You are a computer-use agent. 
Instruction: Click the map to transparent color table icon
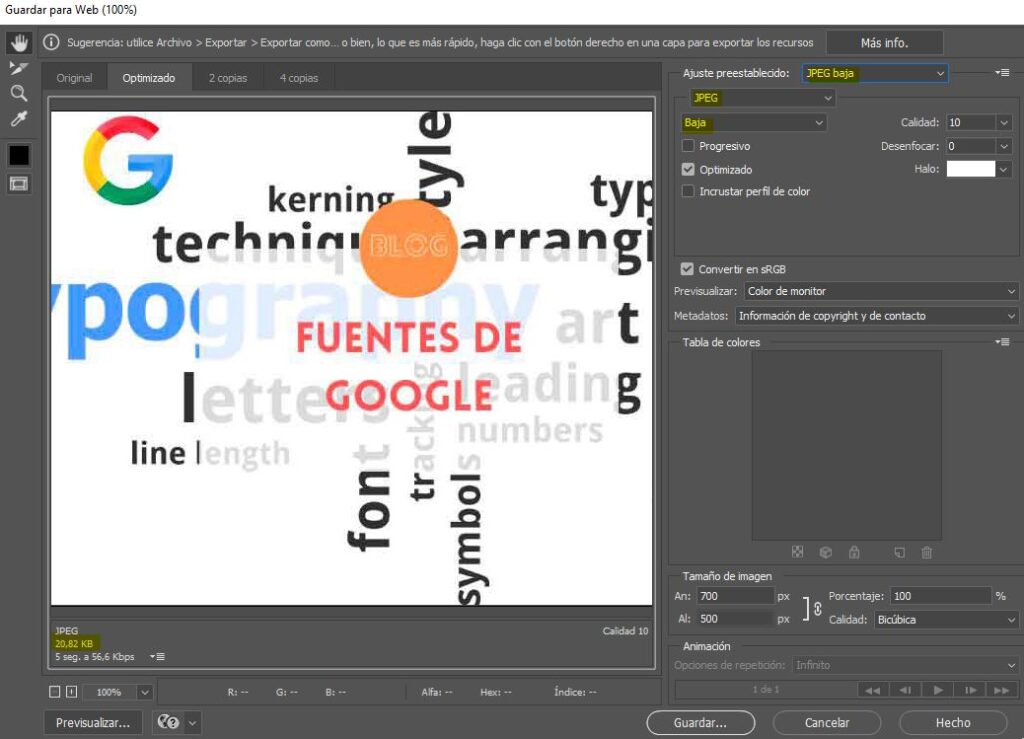click(797, 552)
